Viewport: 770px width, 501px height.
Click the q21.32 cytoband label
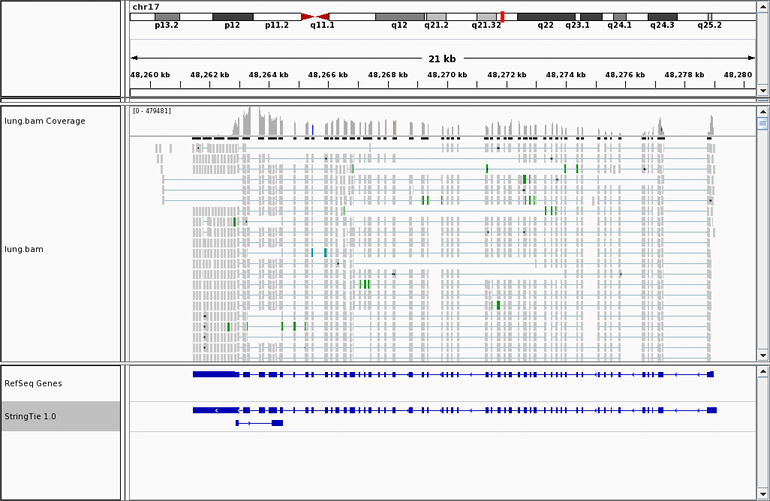click(486, 25)
